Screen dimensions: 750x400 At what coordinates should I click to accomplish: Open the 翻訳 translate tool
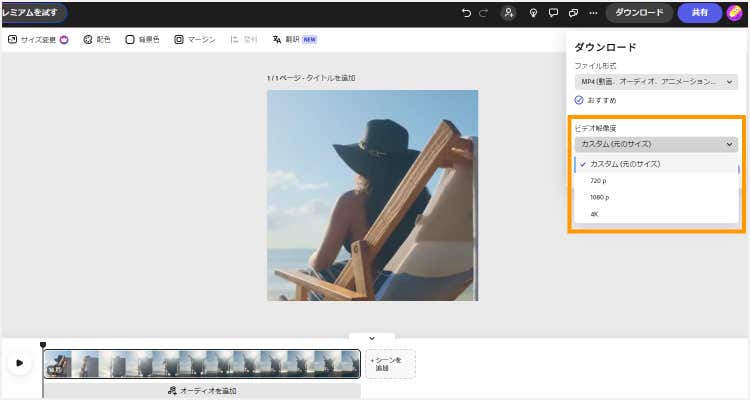pos(294,40)
